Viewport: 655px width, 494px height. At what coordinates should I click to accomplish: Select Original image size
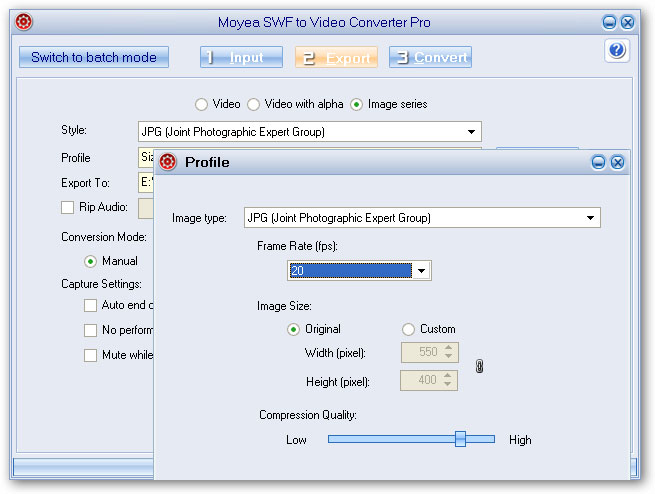[293, 329]
